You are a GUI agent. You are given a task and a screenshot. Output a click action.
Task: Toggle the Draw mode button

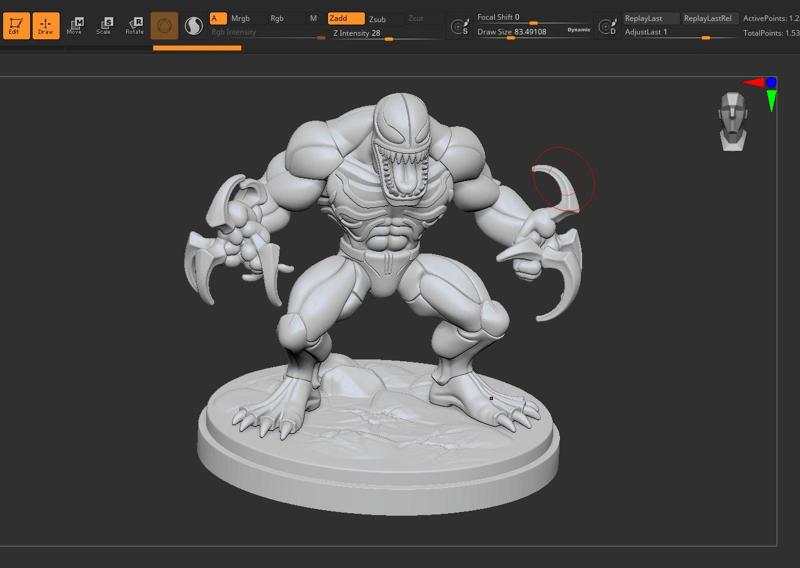(46, 26)
